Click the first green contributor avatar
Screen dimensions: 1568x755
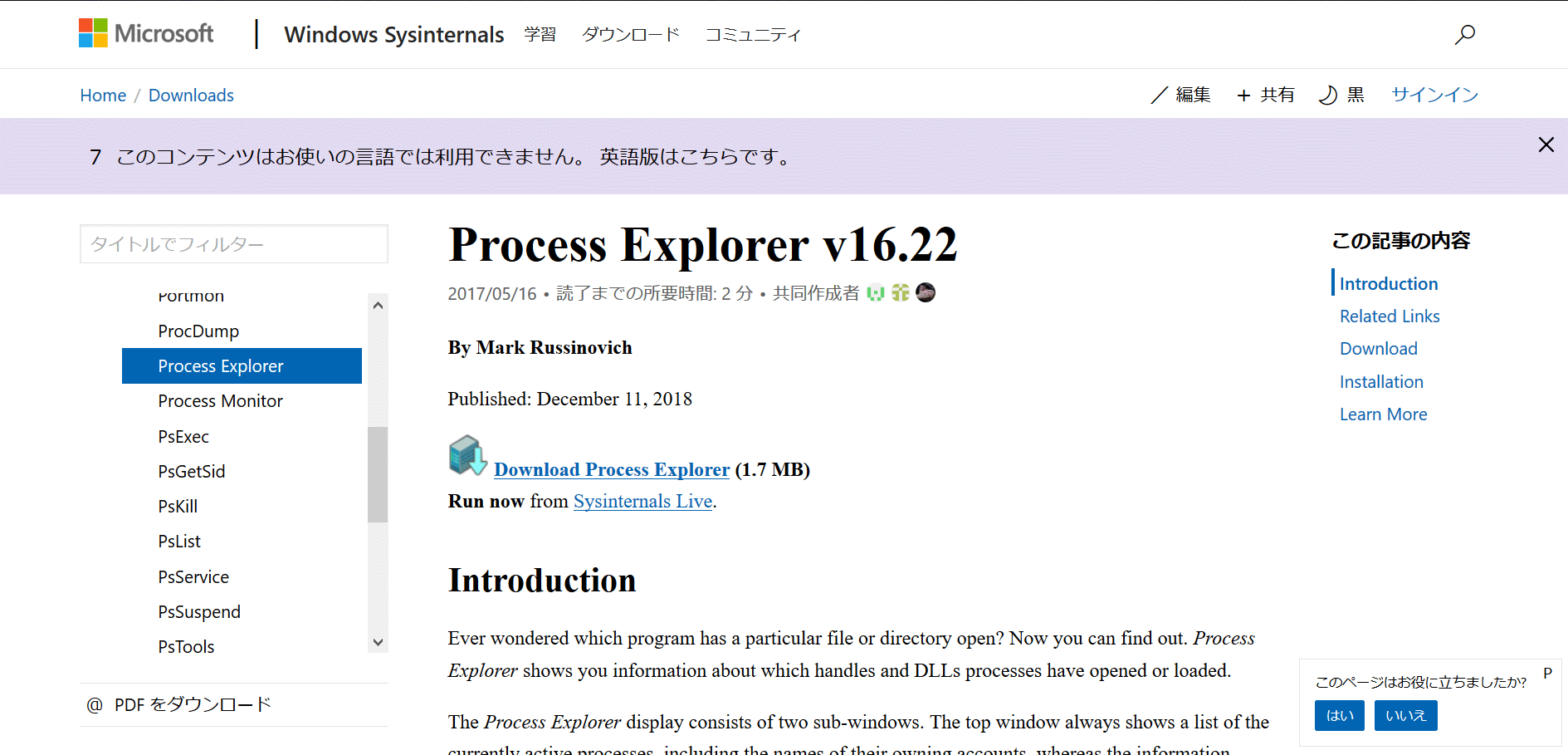(x=876, y=292)
